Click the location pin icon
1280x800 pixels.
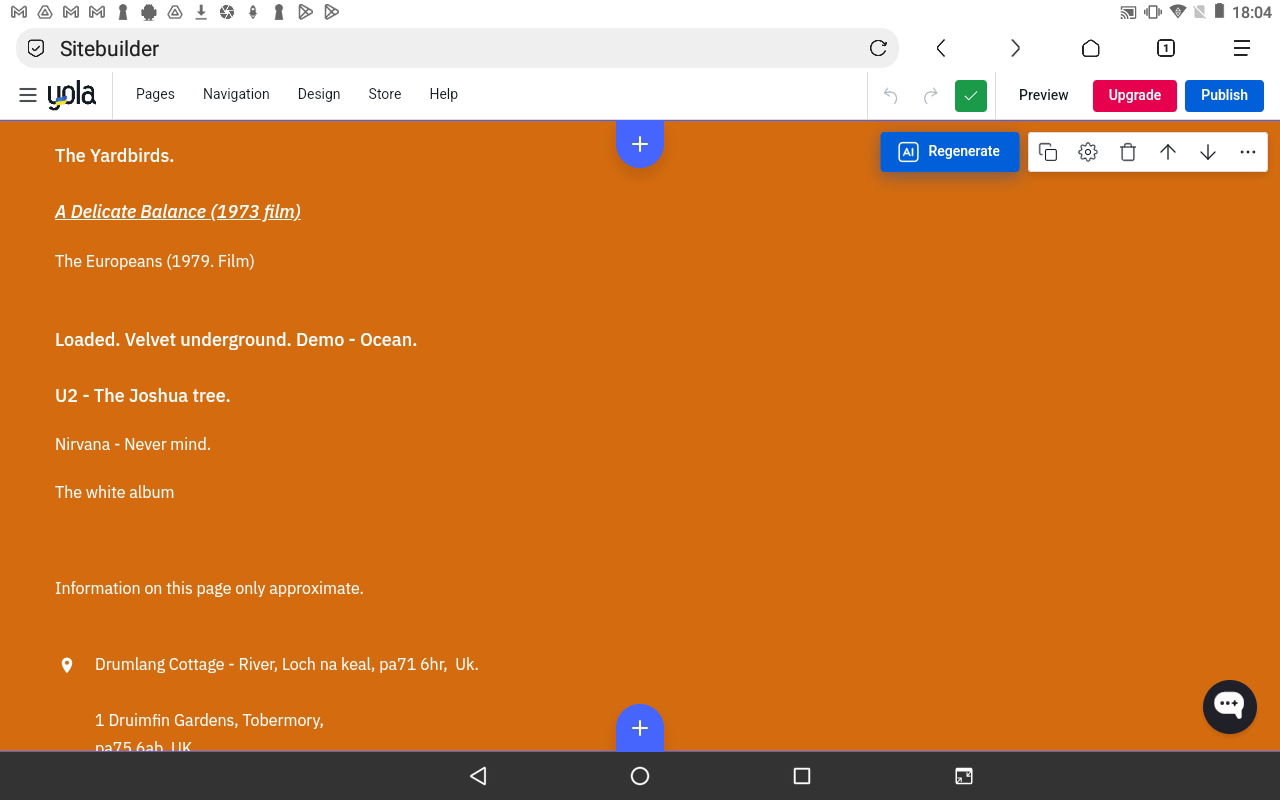[x=67, y=665]
